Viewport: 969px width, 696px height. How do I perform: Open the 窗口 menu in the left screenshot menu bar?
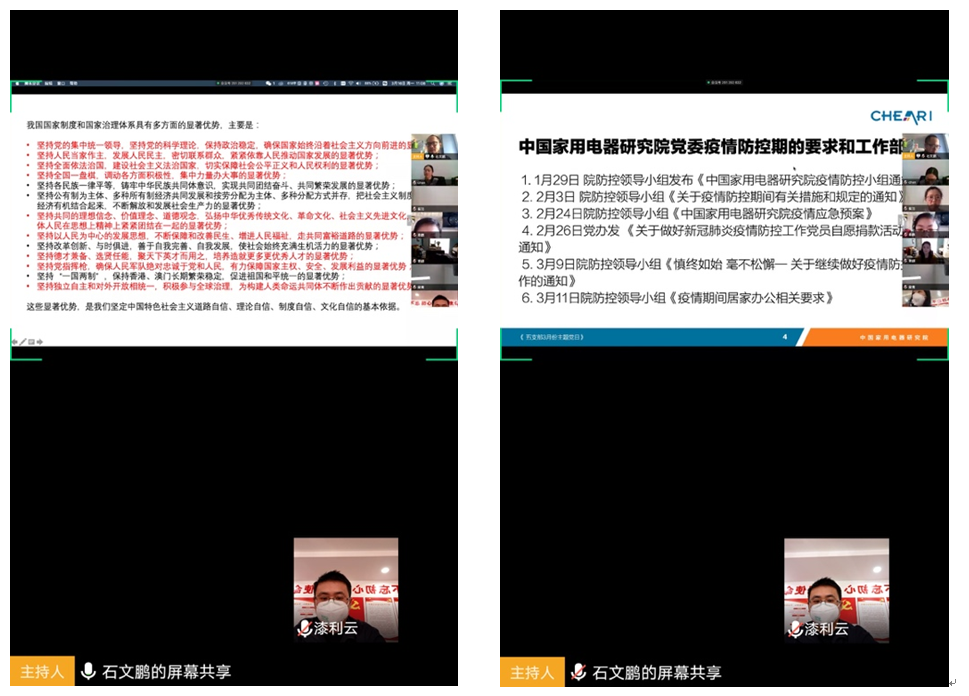(x=61, y=83)
